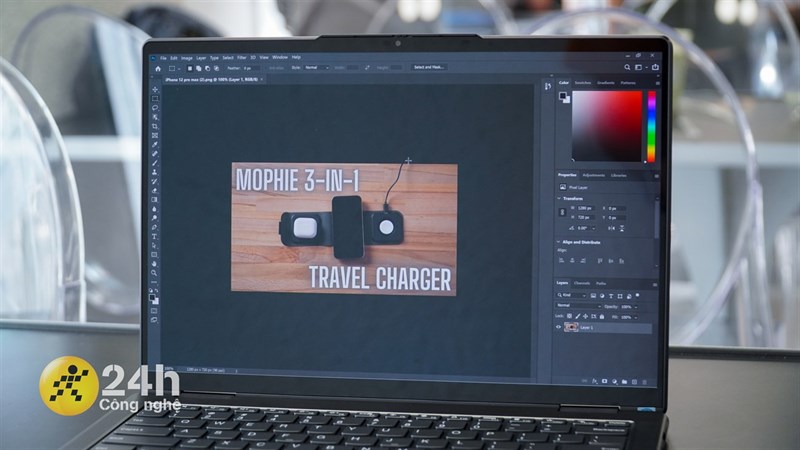Select the Lasso tool
Viewport: 800px width, 450px height.
pos(155,108)
